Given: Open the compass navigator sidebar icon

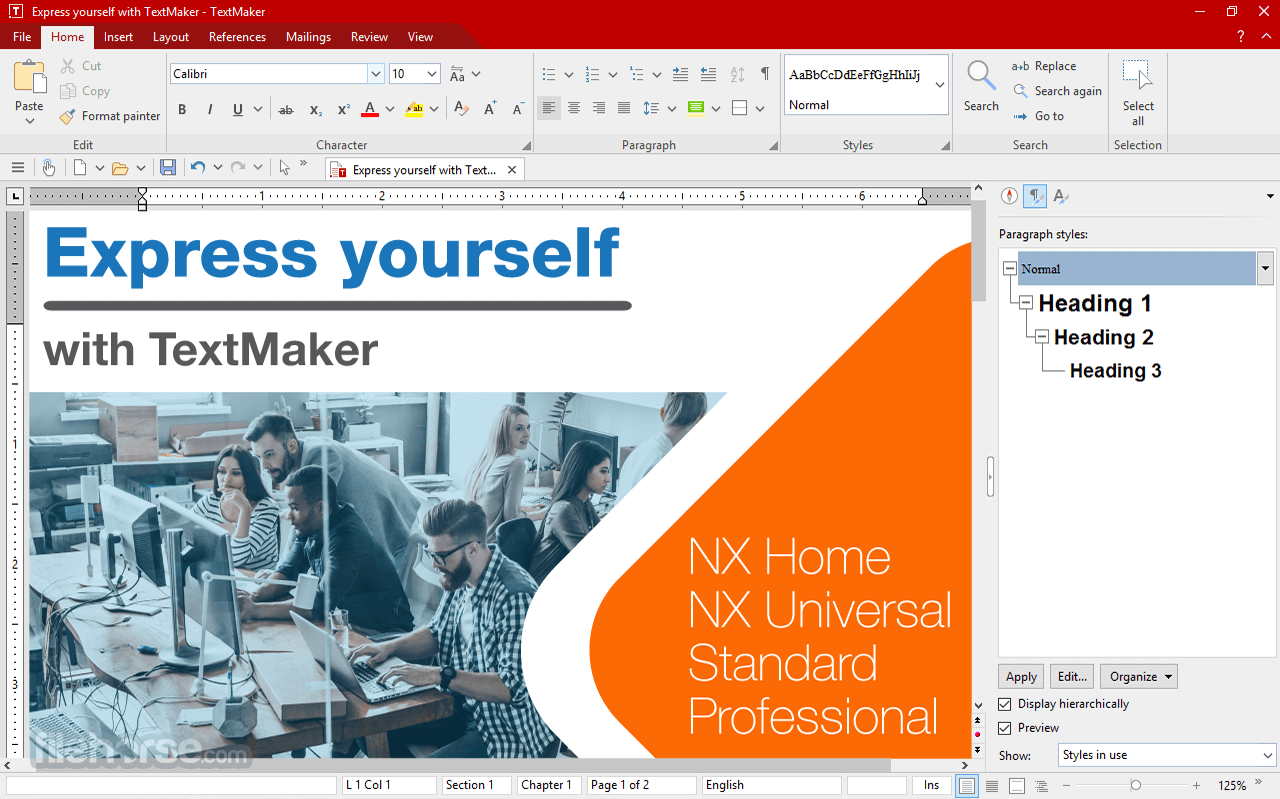Looking at the screenshot, I should pyautogui.click(x=1010, y=196).
